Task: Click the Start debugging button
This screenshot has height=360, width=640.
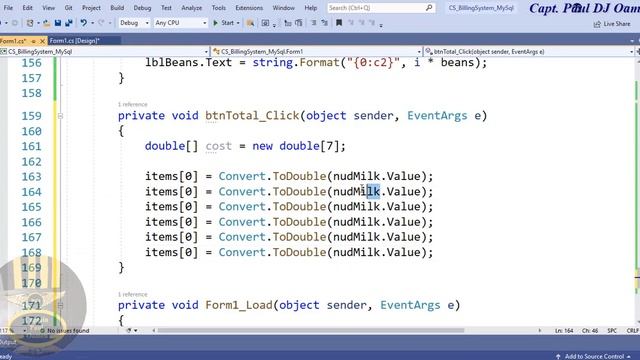Action: pos(224,23)
